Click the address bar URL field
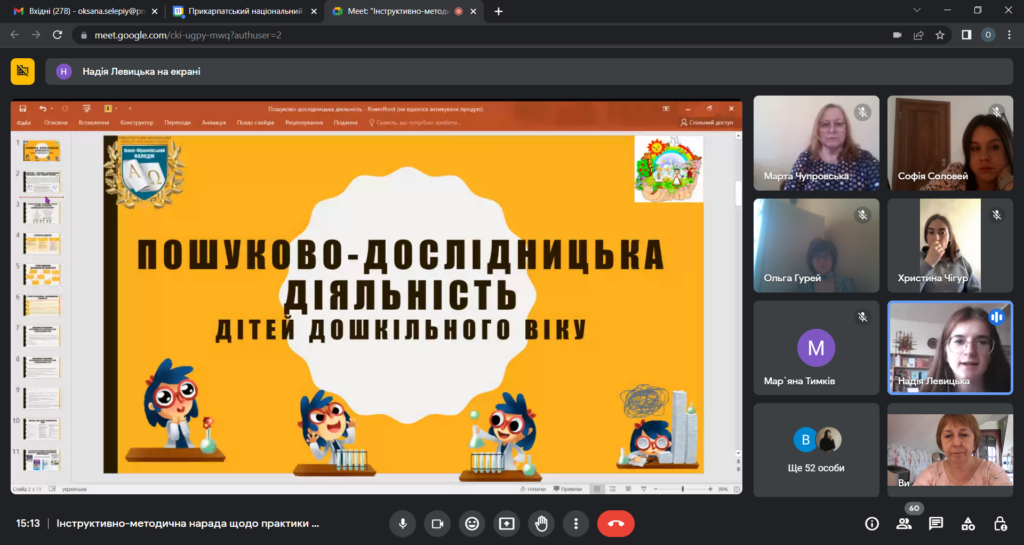The height and width of the screenshot is (545, 1024). pos(400,35)
